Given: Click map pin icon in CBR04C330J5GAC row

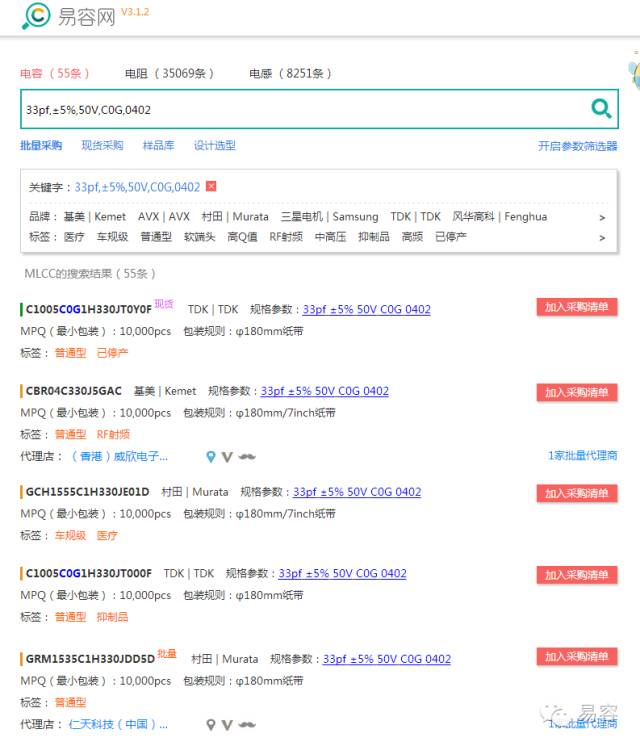Looking at the screenshot, I should [211, 457].
